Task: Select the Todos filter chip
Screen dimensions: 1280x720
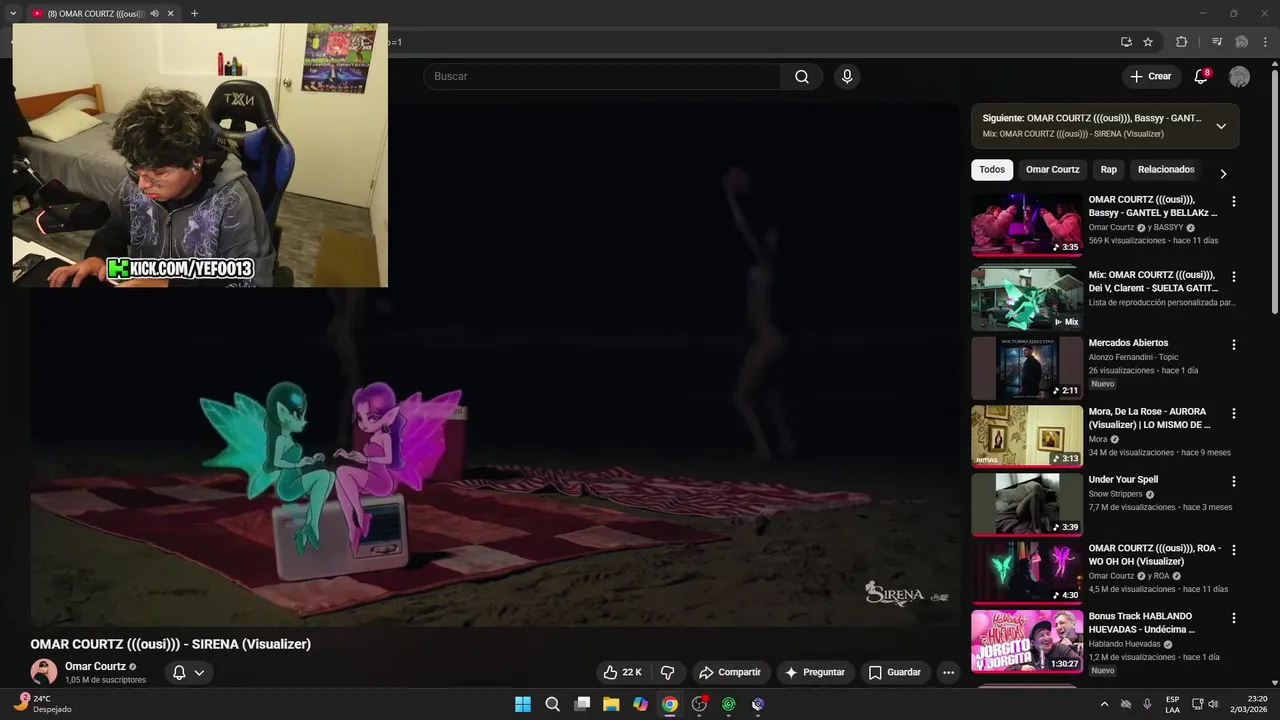Action: (x=992, y=170)
